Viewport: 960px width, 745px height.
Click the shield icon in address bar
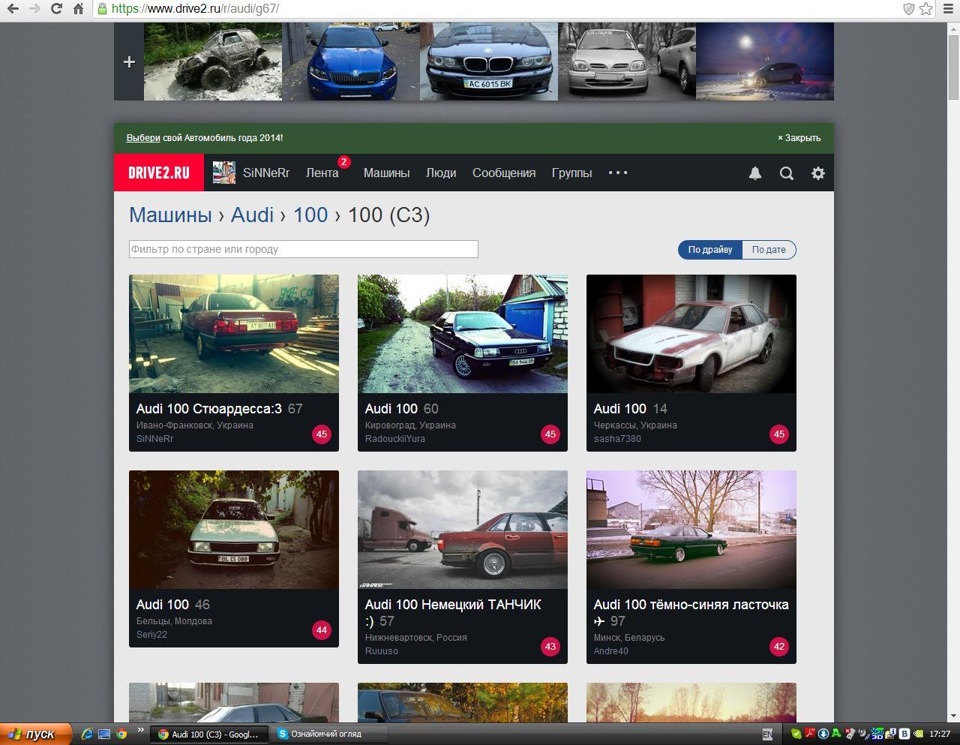click(909, 9)
